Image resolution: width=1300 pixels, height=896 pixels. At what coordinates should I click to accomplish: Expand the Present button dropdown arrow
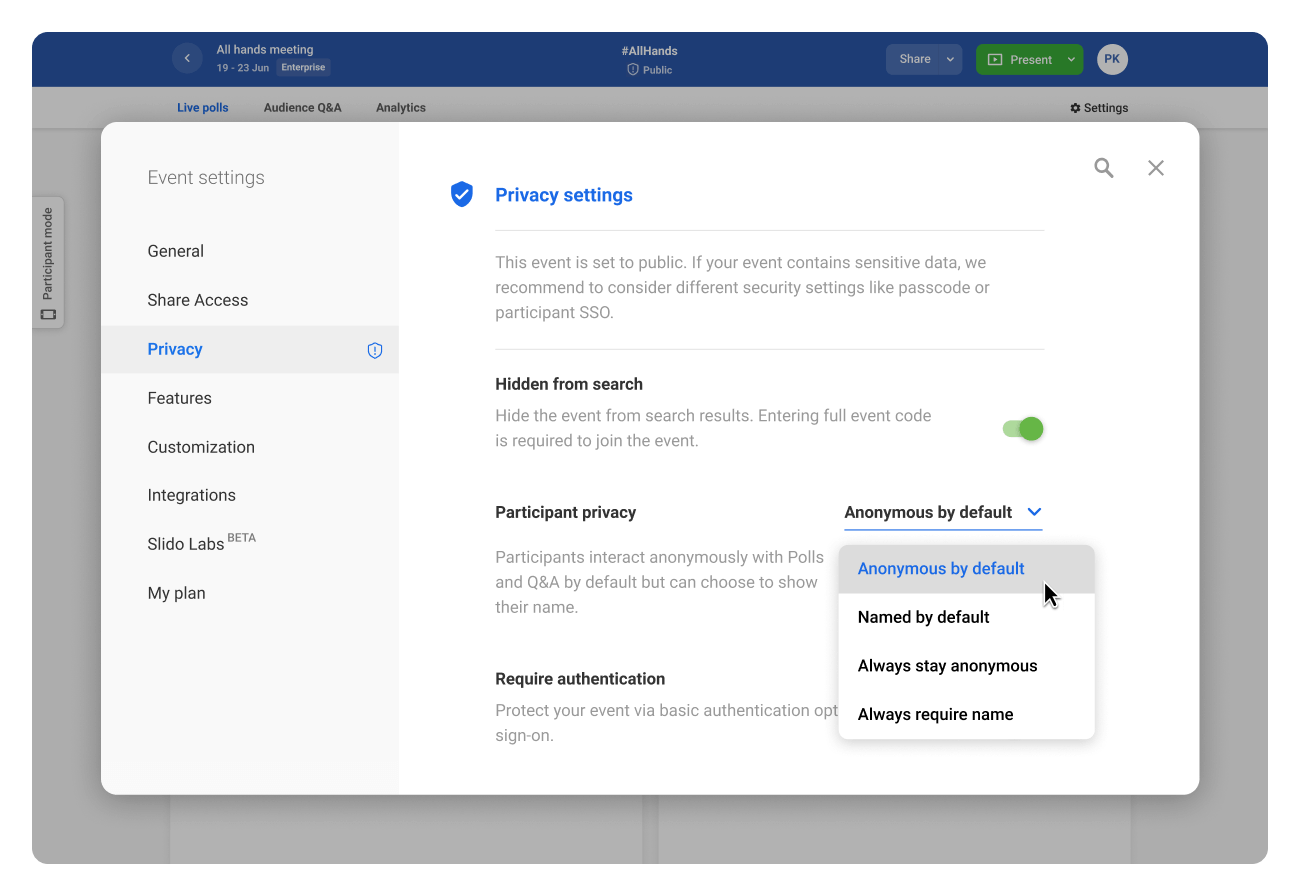pos(1071,59)
